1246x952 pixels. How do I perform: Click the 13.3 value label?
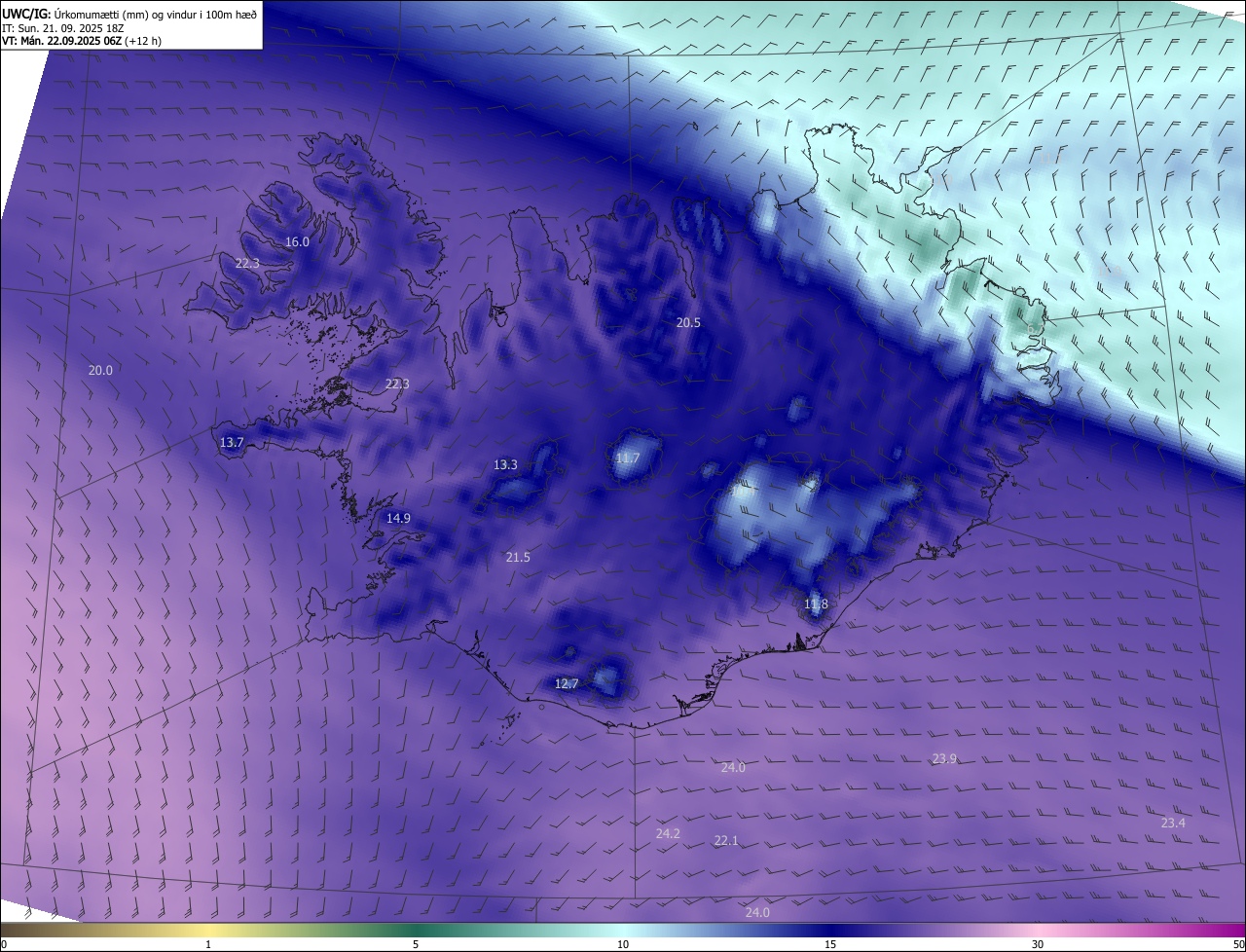(505, 464)
